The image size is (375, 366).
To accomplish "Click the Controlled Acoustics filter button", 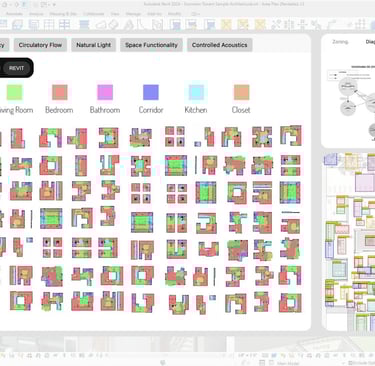I will (219, 45).
